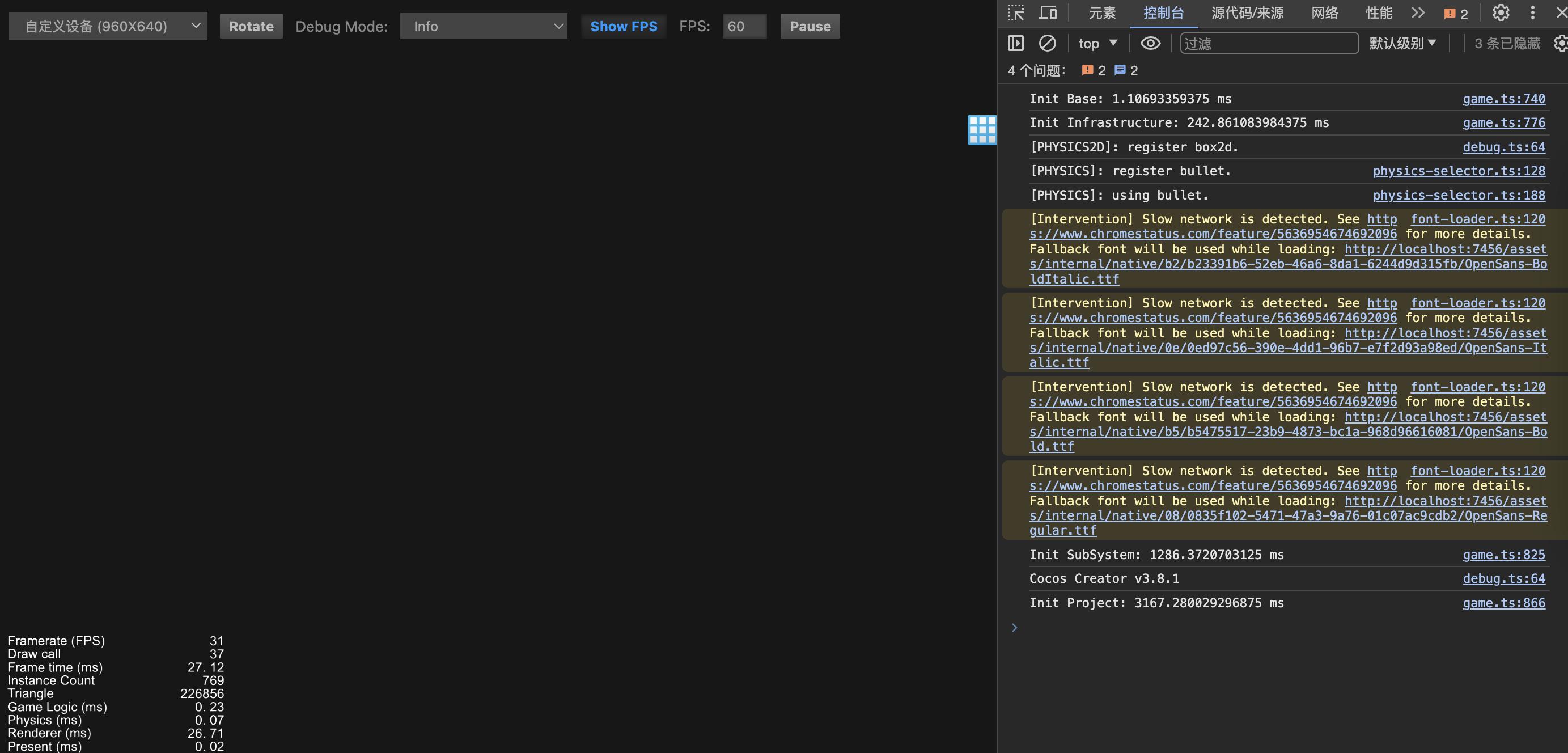Click the clear console icon
This screenshot has height=753, width=1568.
coord(1047,43)
